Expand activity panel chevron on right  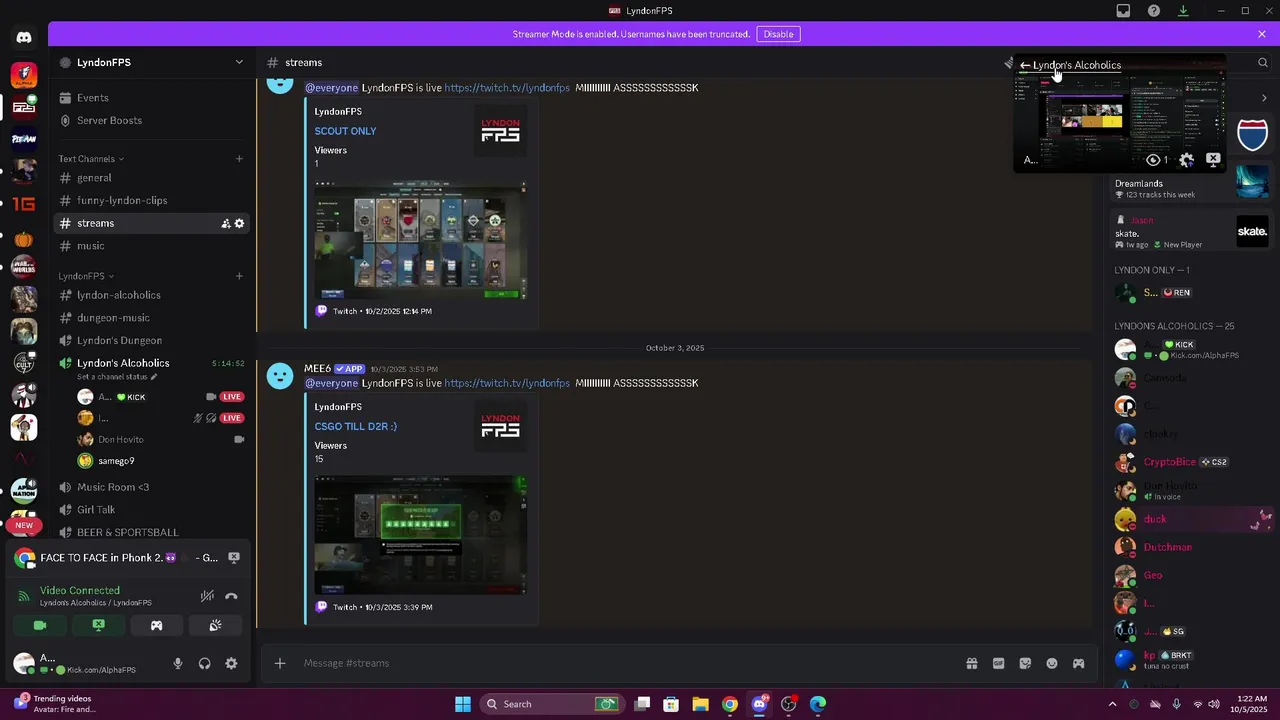(x=1264, y=98)
